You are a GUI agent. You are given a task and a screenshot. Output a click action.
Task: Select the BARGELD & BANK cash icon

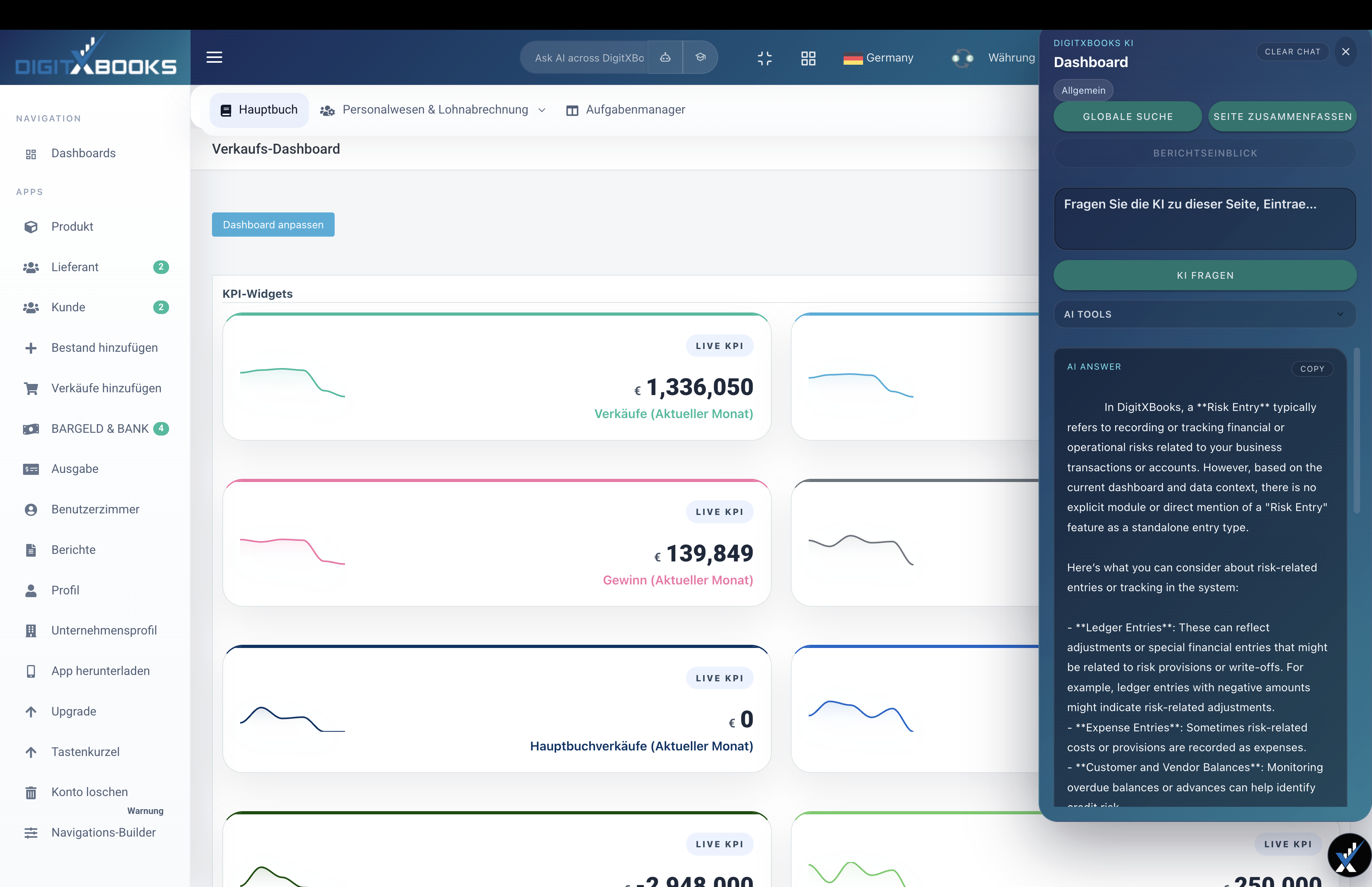(x=31, y=428)
